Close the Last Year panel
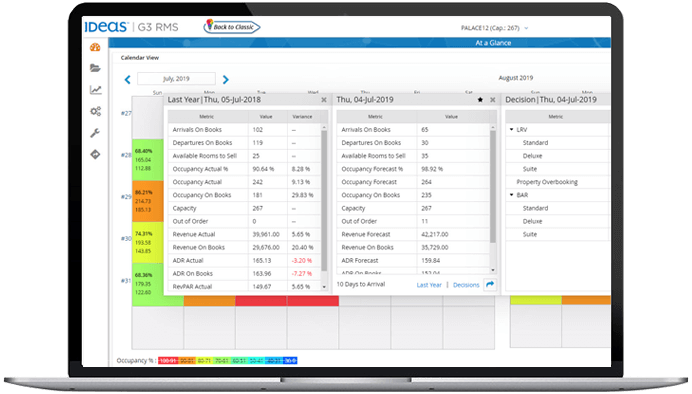This screenshot has height=394, width=692. tap(324, 100)
